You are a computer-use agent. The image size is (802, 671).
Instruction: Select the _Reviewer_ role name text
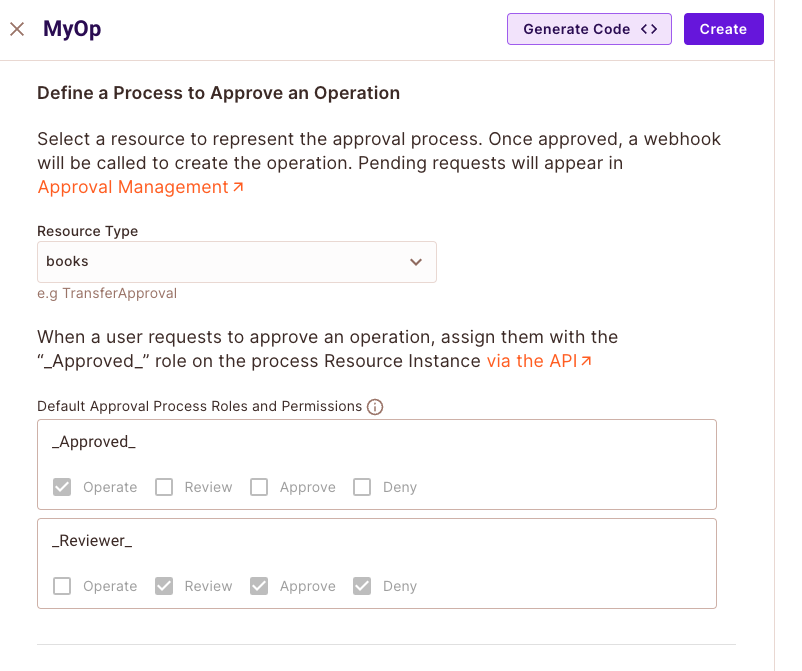pos(92,541)
